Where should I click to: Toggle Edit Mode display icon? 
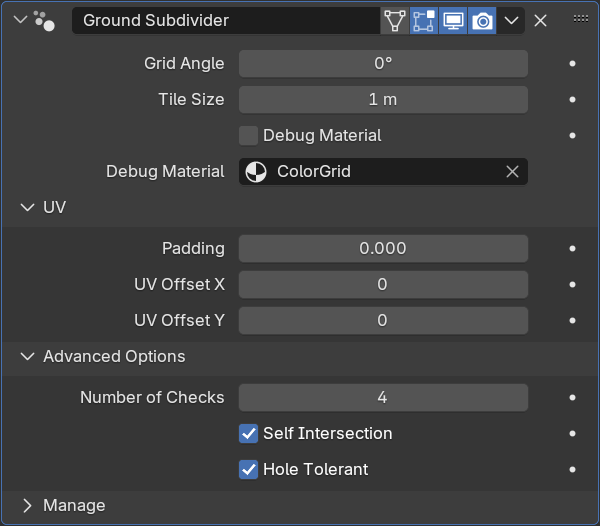(424, 21)
